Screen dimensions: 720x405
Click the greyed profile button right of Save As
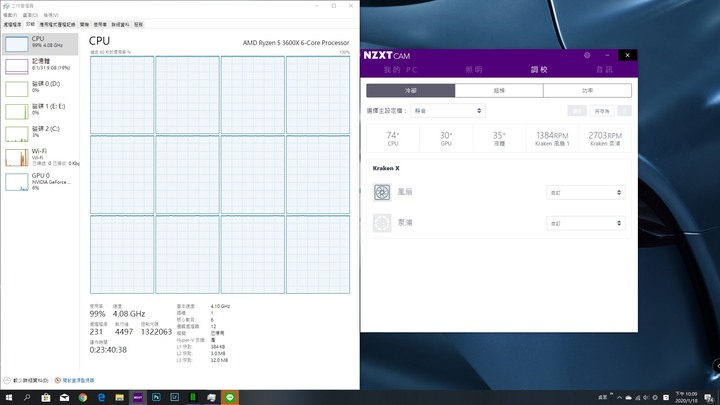click(x=624, y=111)
